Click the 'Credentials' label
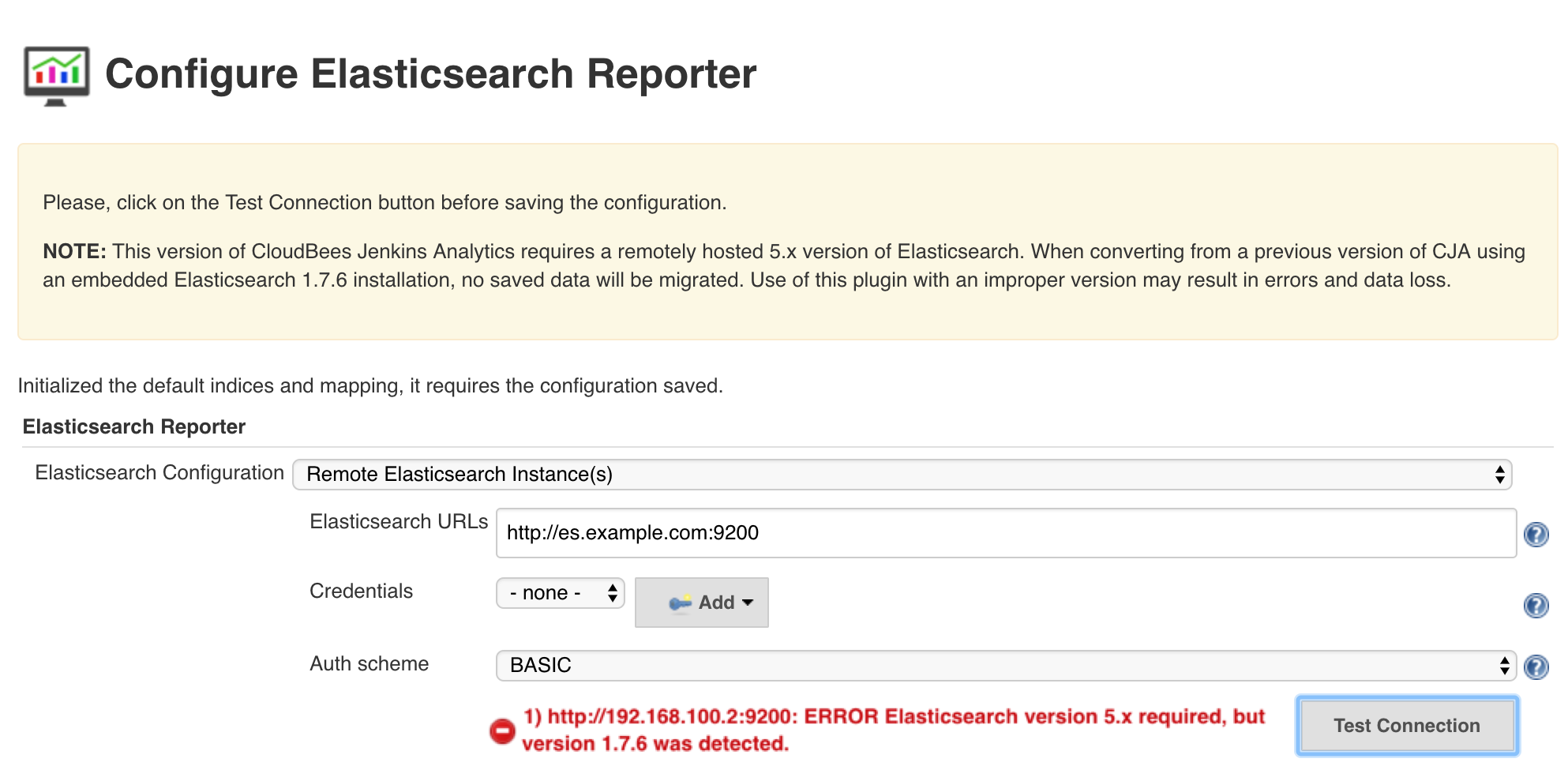The height and width of the screenshot is (781, 1568). pos(361,591)
